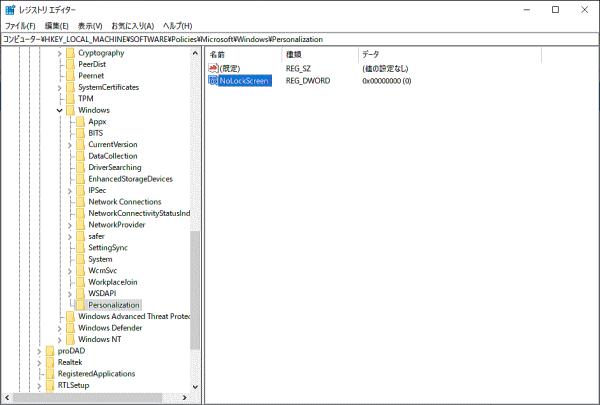600x405 pixels.
Task: Click the DataCollection folder icon
Action: [80, 156]
